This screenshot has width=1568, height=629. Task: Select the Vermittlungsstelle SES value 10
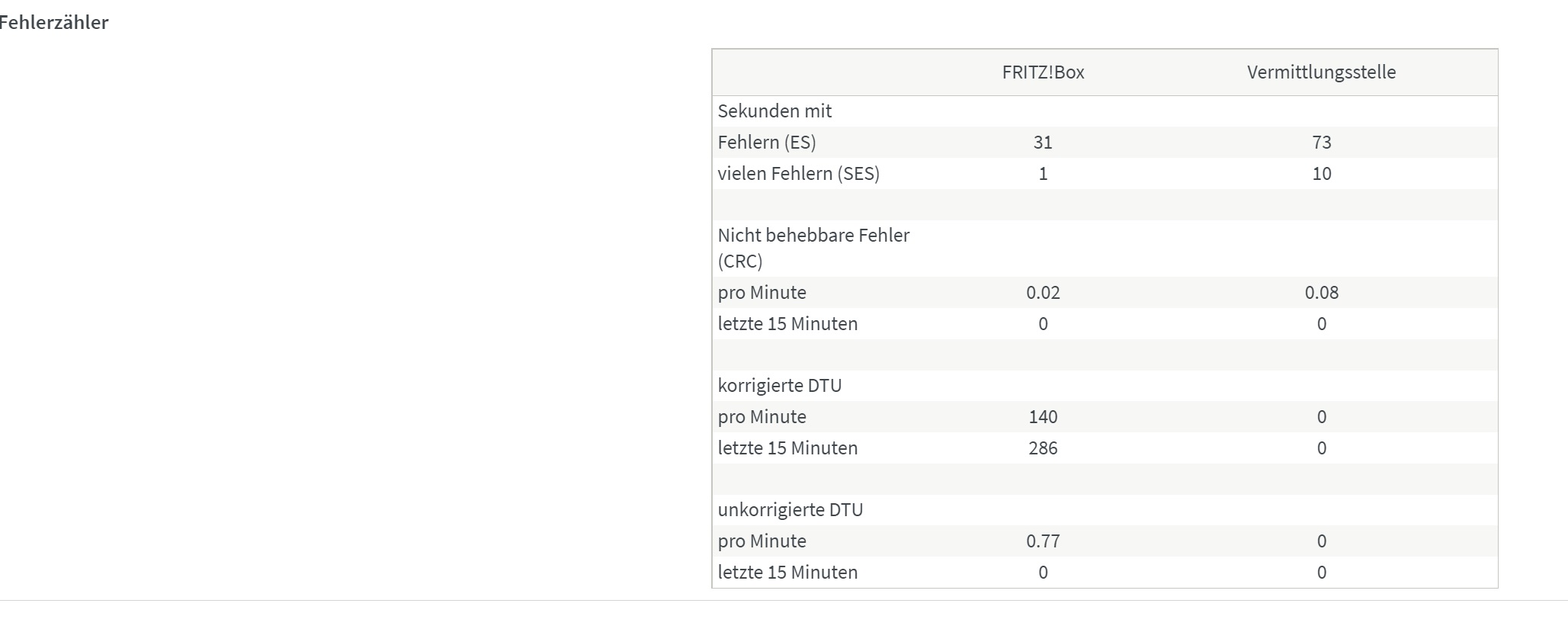pyautogui.click(x=1321, y=174)
